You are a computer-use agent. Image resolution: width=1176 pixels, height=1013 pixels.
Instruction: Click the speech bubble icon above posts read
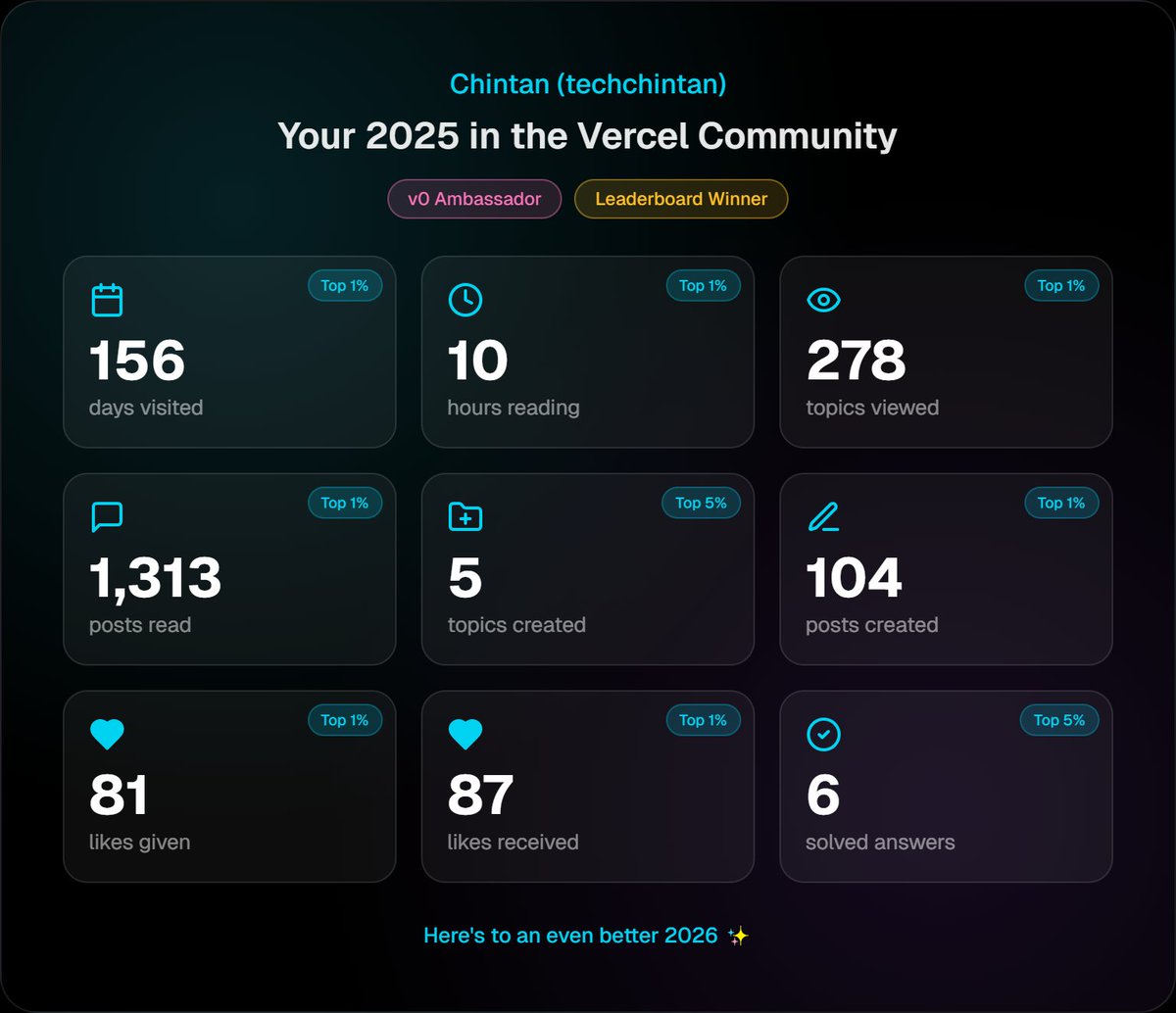[x=107, y=516]
